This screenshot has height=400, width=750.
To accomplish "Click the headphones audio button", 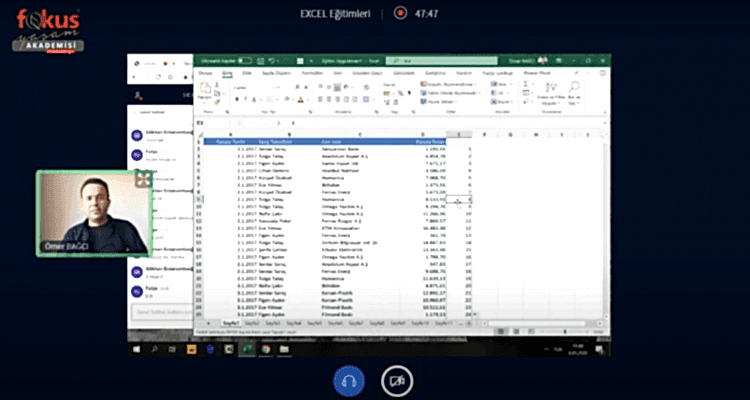I will [x=348, y=380].
